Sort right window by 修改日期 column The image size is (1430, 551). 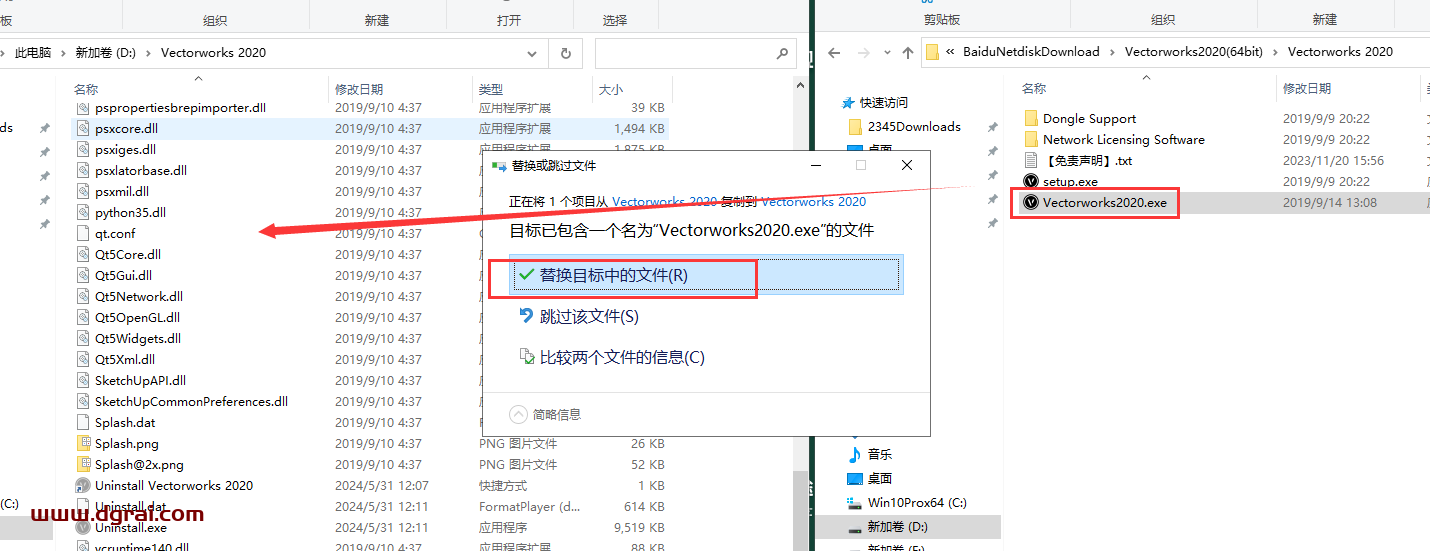click(x=1307, y=89)
